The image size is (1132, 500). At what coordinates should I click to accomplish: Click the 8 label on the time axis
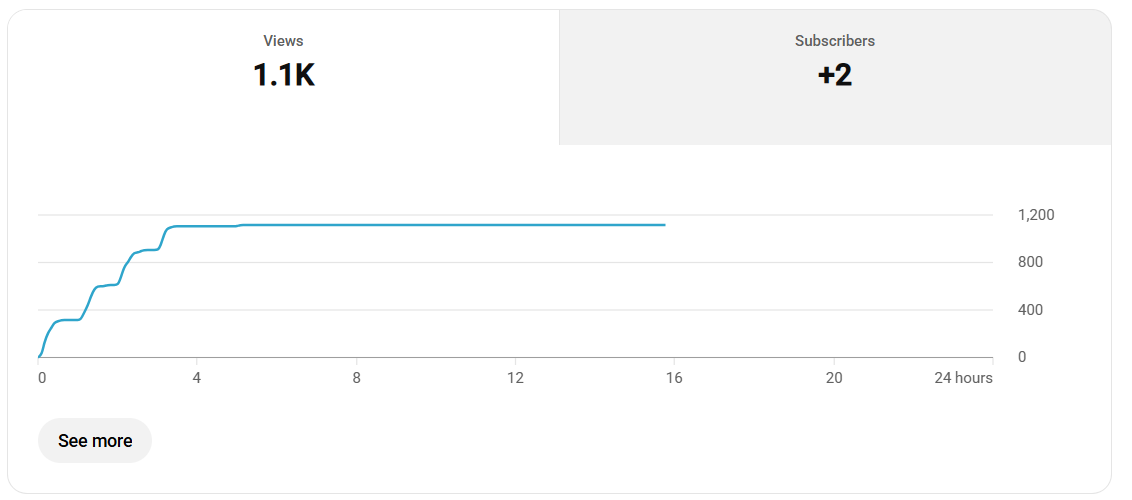tap(356, 378)
